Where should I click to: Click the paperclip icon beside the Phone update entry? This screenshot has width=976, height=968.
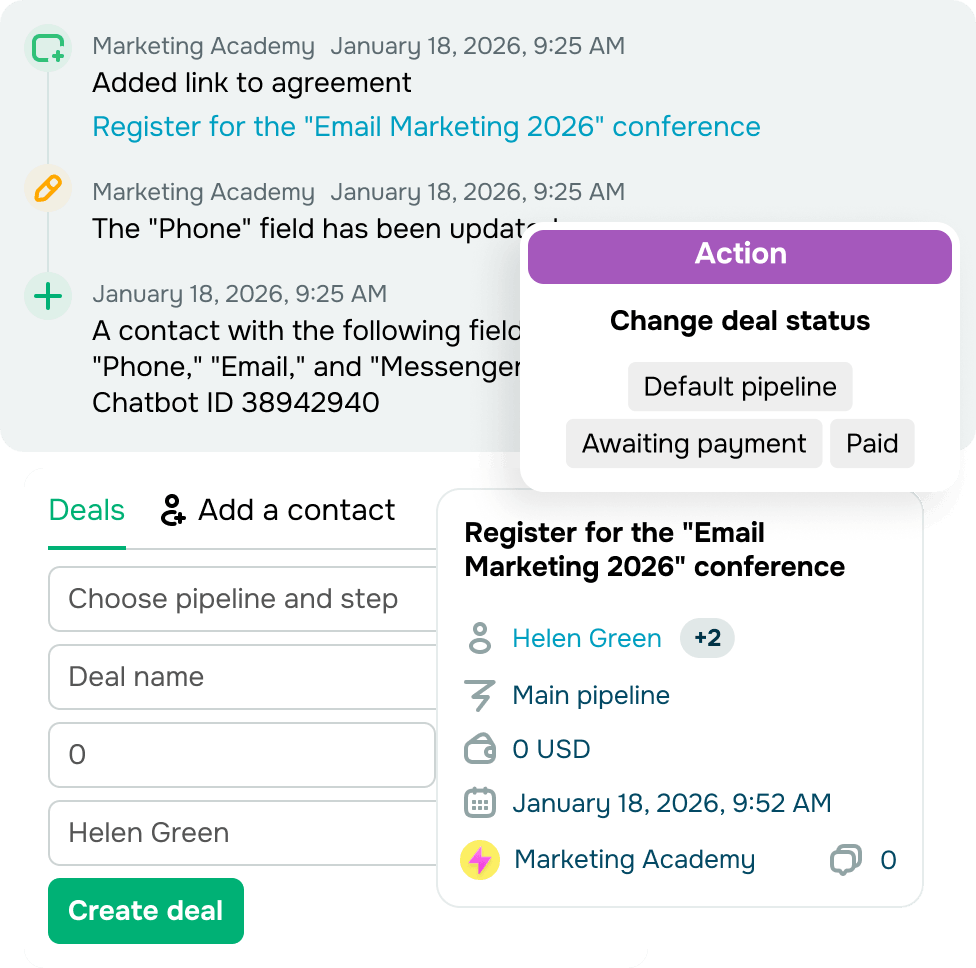[x=47, y=190]
